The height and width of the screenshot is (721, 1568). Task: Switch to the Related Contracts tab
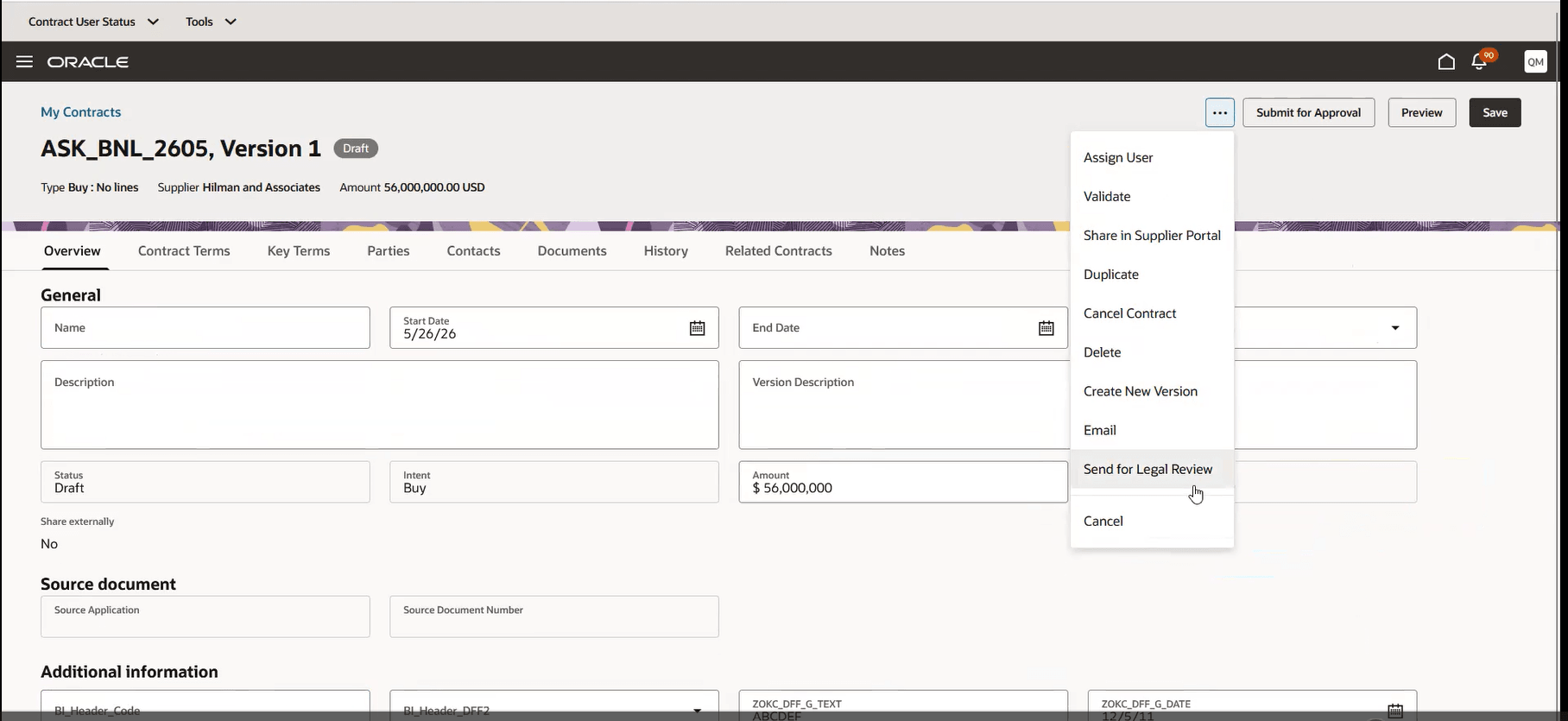(778, 250)
